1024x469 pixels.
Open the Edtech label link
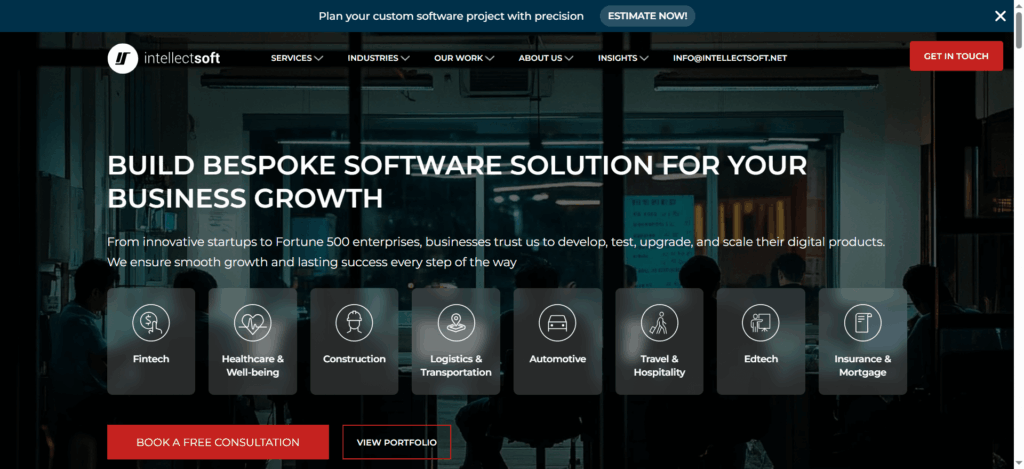[x=761, y=359]
